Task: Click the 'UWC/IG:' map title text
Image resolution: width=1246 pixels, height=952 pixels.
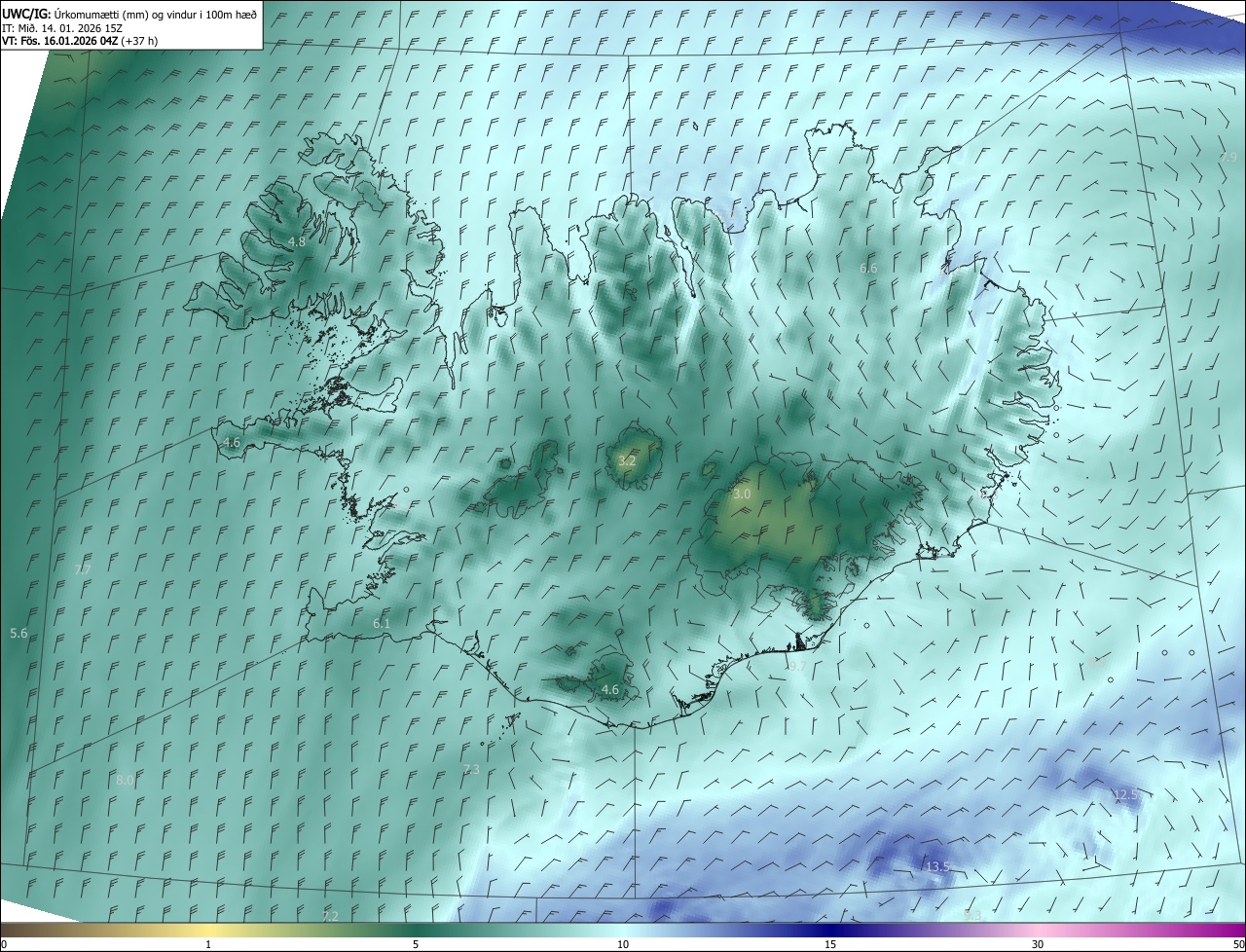Action: 26,13
